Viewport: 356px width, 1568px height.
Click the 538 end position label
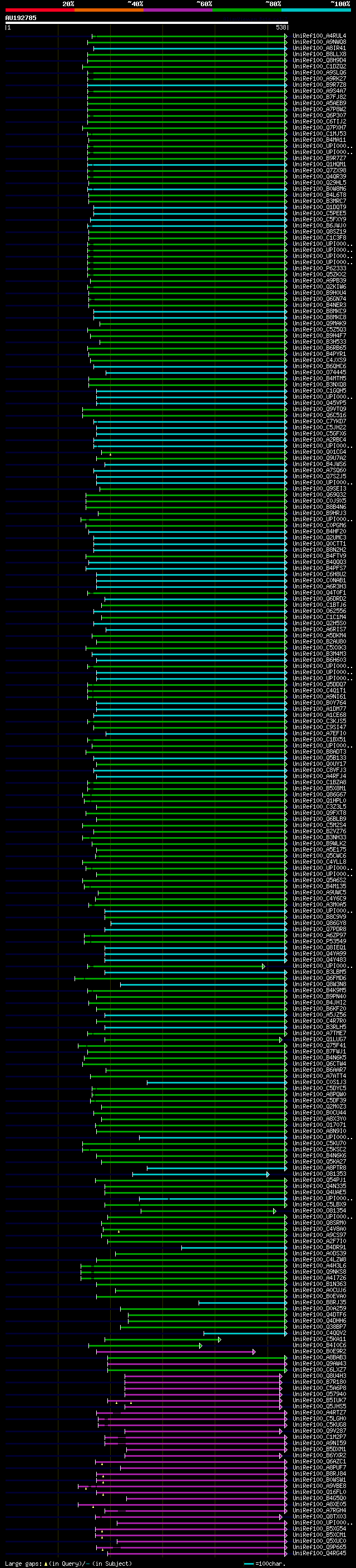click(x=280, y=27)
